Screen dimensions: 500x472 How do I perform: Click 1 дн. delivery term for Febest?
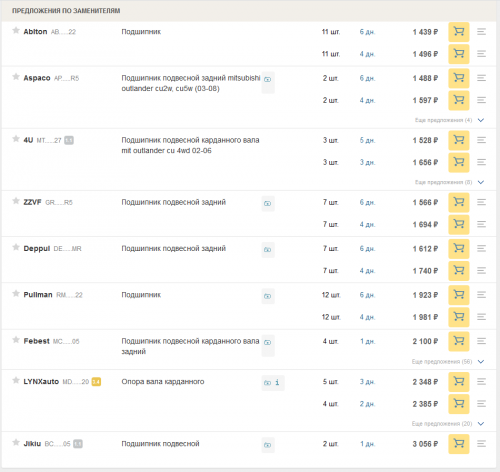[x=367, y=341]
